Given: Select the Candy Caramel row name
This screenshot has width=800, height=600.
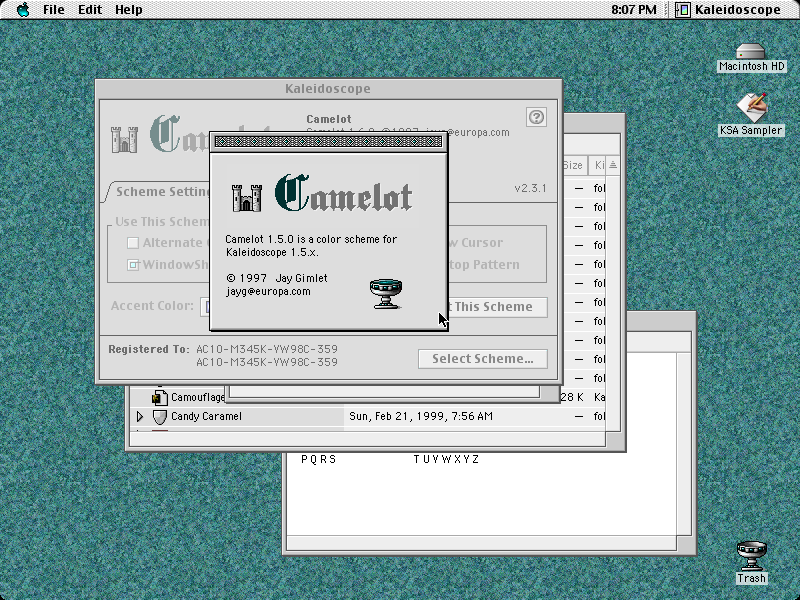Looking at the screenshot, I should pos(206,416).
